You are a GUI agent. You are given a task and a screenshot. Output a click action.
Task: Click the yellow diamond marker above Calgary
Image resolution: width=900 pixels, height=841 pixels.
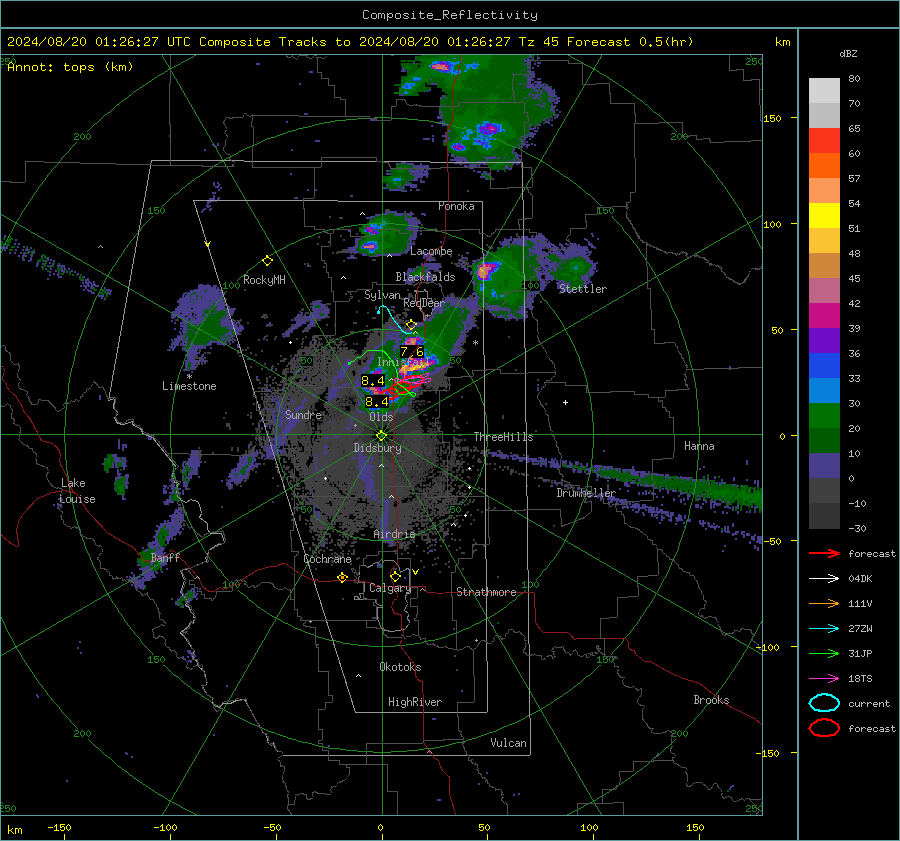pos(395,576)
